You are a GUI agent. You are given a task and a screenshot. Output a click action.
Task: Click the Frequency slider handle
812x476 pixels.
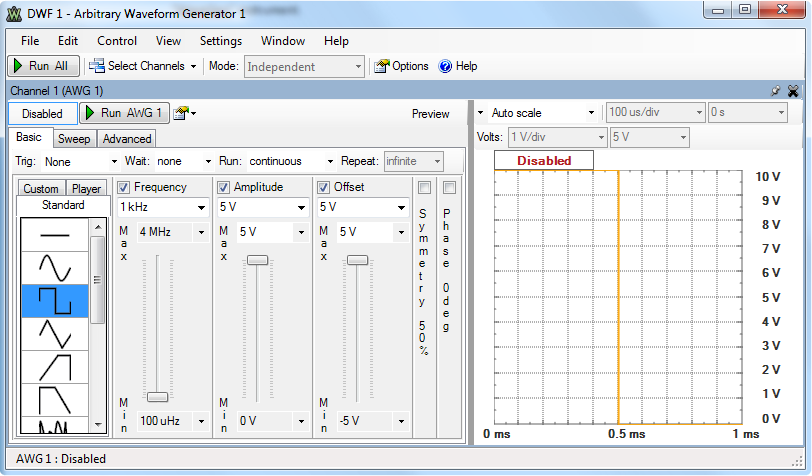157,397
